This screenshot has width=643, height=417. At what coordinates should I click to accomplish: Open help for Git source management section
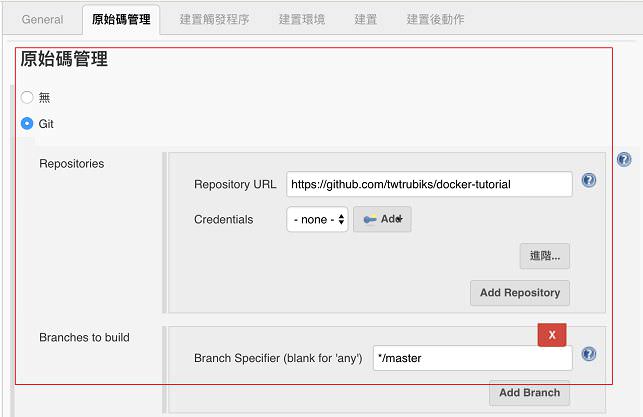(624, 160)
